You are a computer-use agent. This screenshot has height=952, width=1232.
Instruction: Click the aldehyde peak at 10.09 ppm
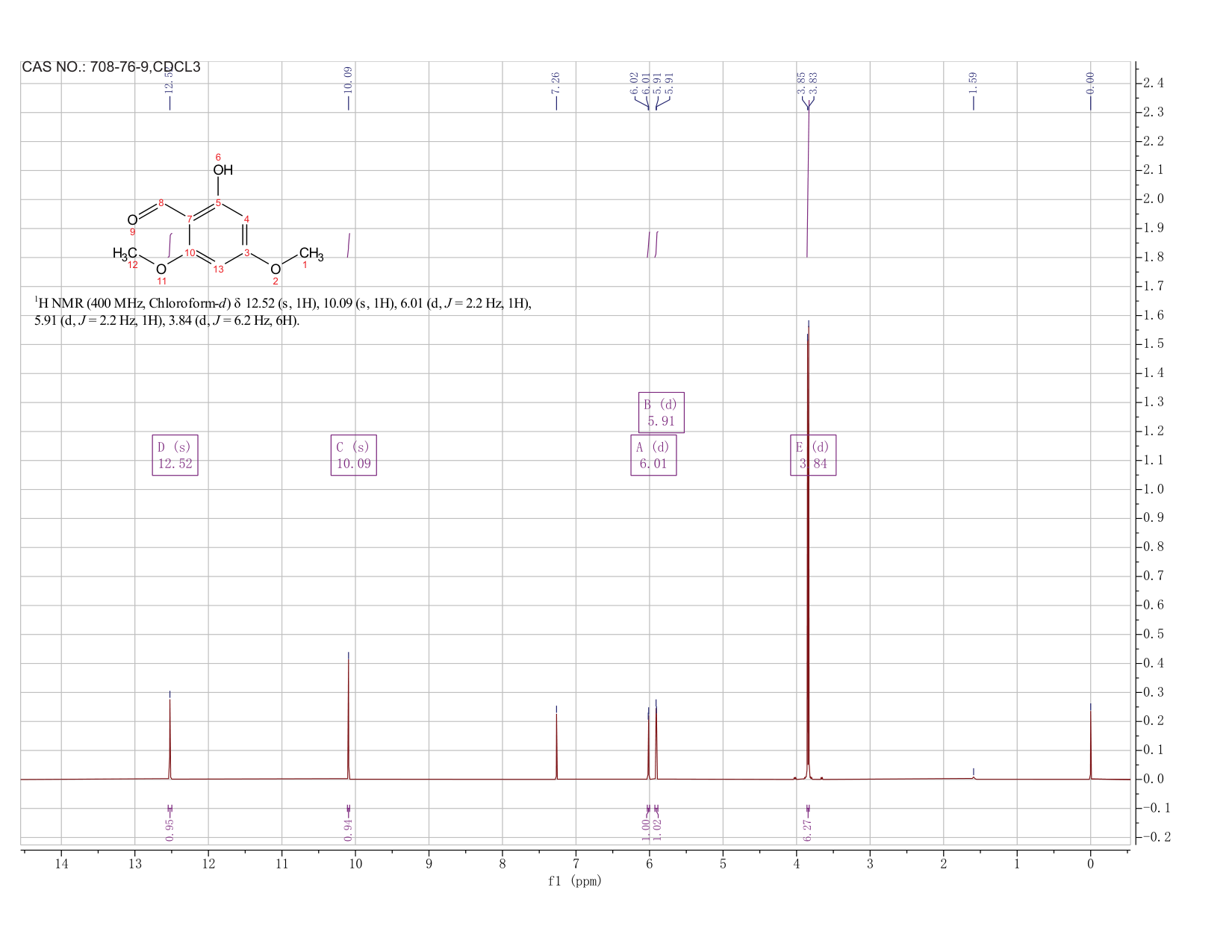pos(348,717)
